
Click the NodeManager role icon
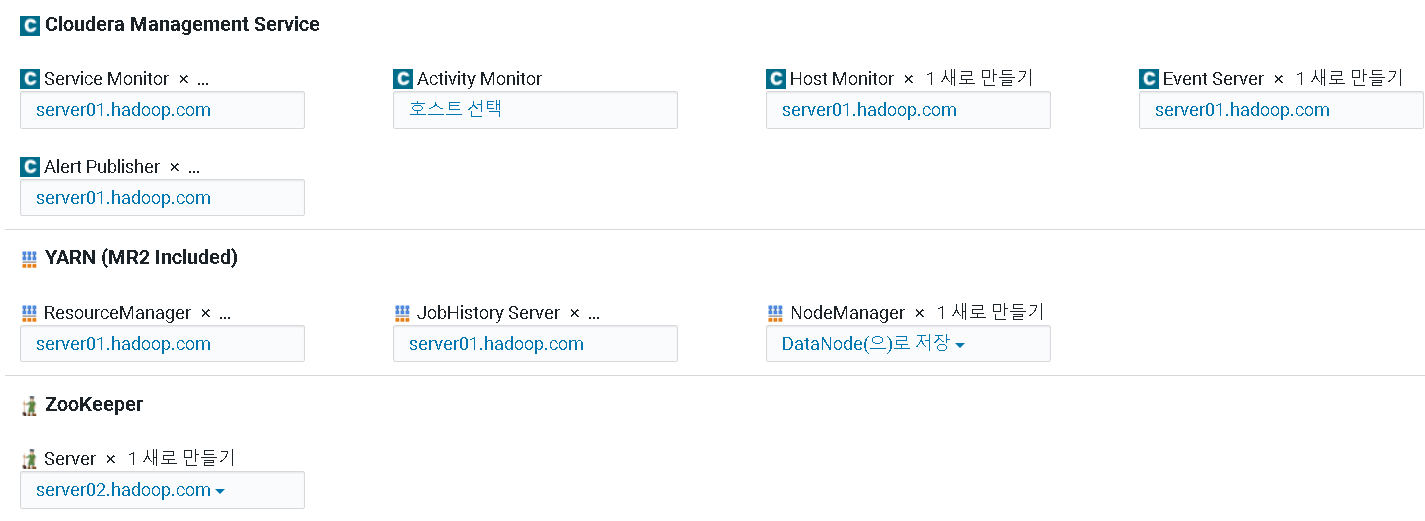coord(775,314)
